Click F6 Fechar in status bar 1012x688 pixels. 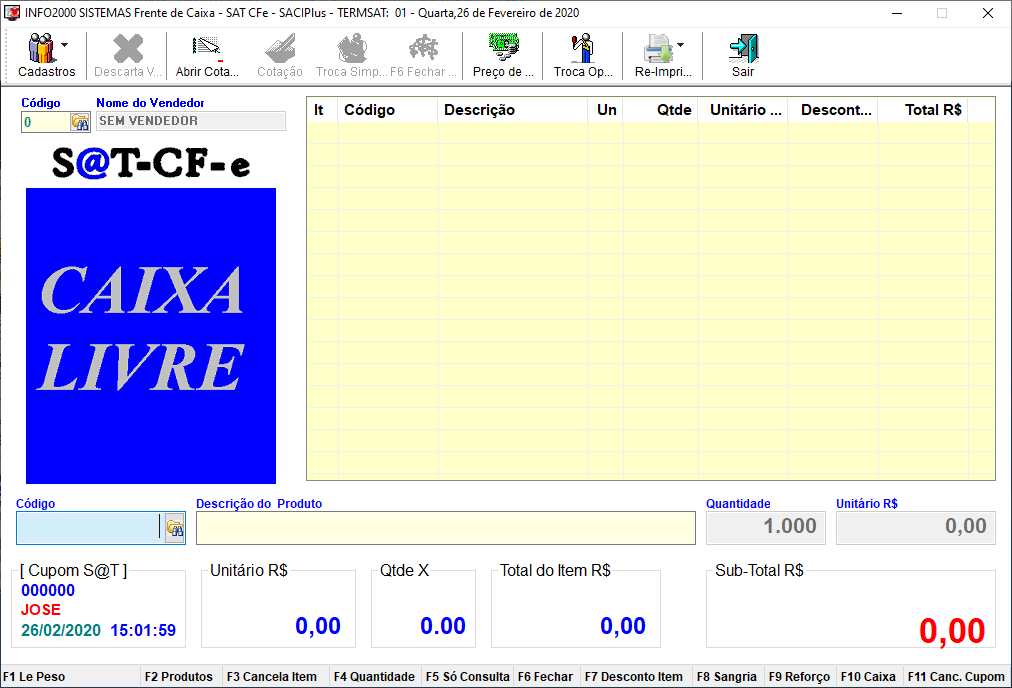coord(546,676)
